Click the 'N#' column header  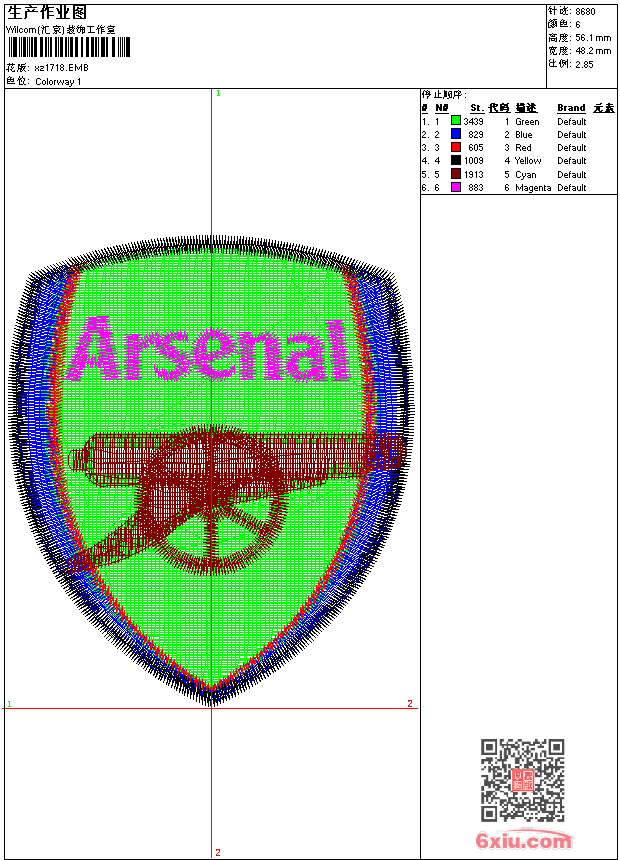[442, 108]
